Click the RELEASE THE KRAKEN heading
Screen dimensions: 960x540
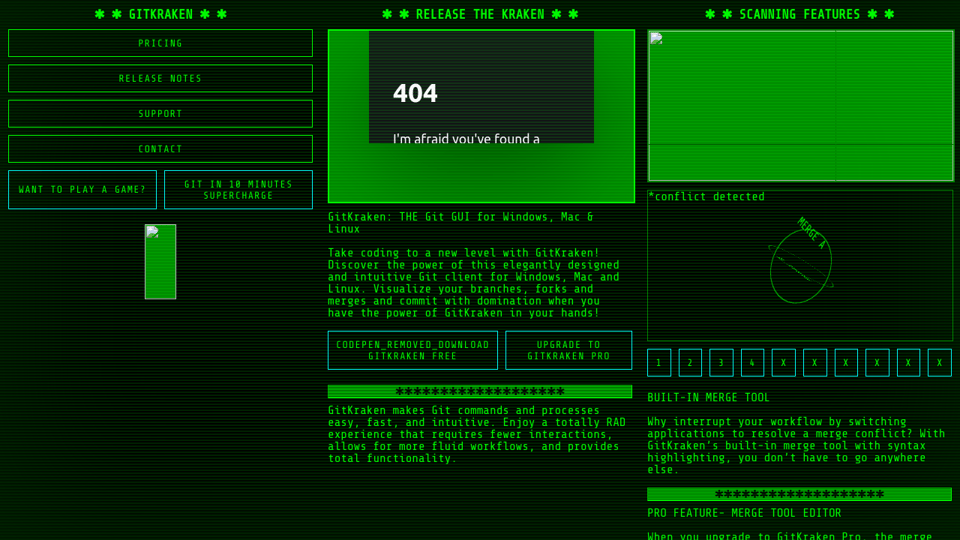click(x=480, y=14)
